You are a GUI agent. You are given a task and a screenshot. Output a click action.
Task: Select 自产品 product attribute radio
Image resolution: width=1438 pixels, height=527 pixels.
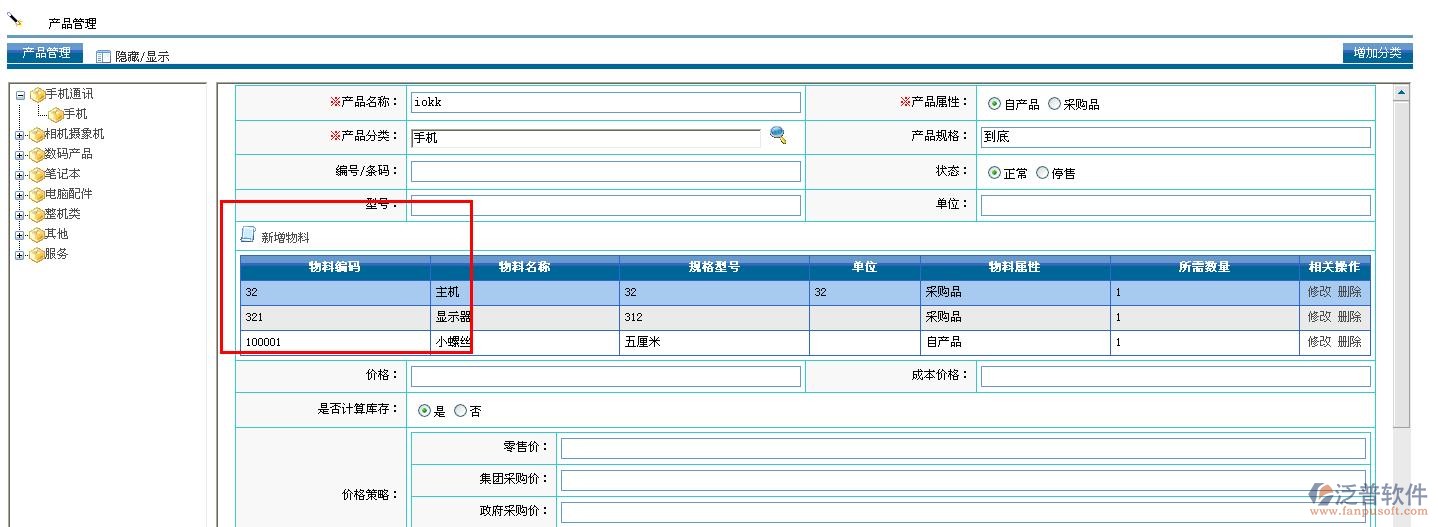pos(994,104)
